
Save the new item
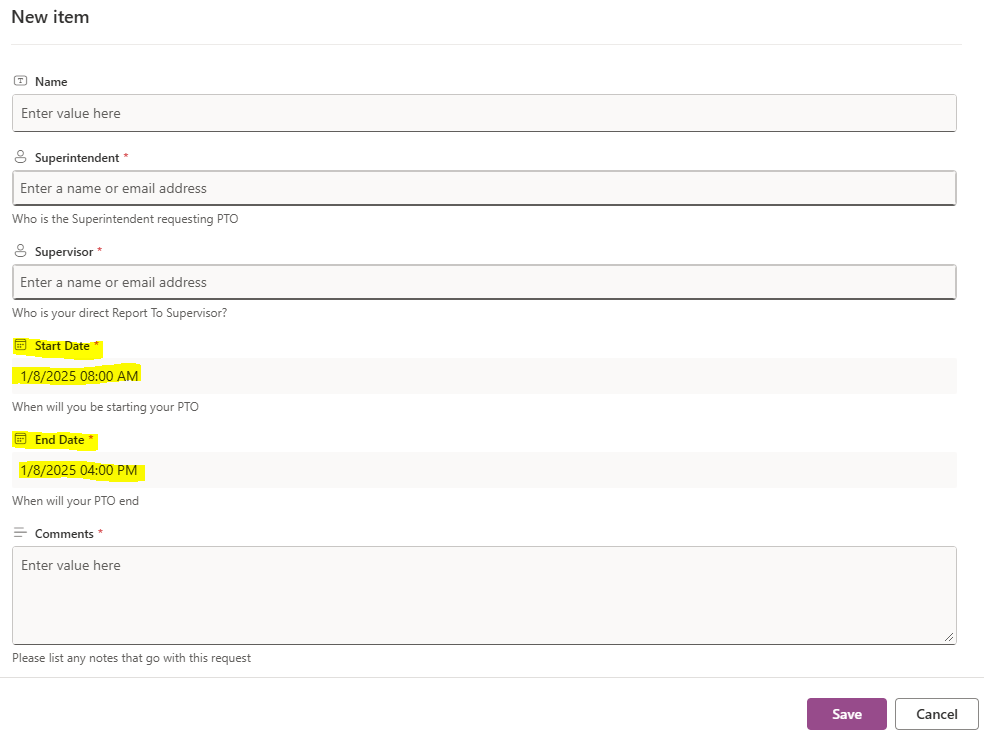[847, 714]
